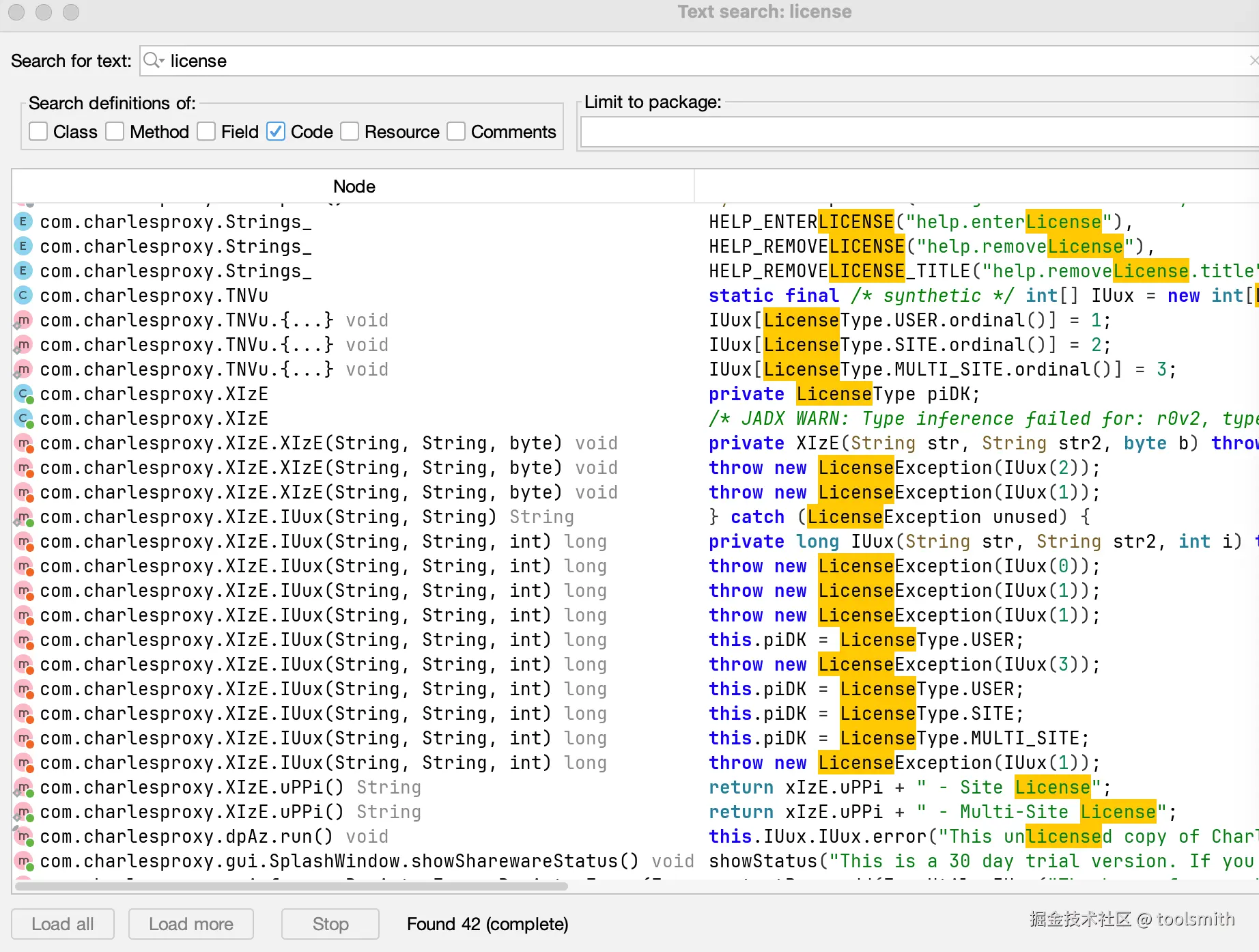Click method icon of dpAz.run() row
This screenshot has width=1259, height=952.
coord(24,836)
